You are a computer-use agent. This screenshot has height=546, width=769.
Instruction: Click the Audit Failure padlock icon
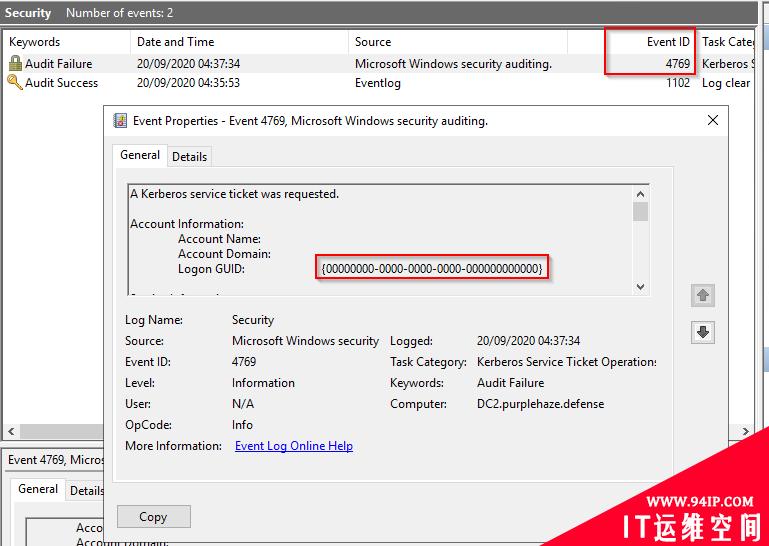(x=16, y=63)
